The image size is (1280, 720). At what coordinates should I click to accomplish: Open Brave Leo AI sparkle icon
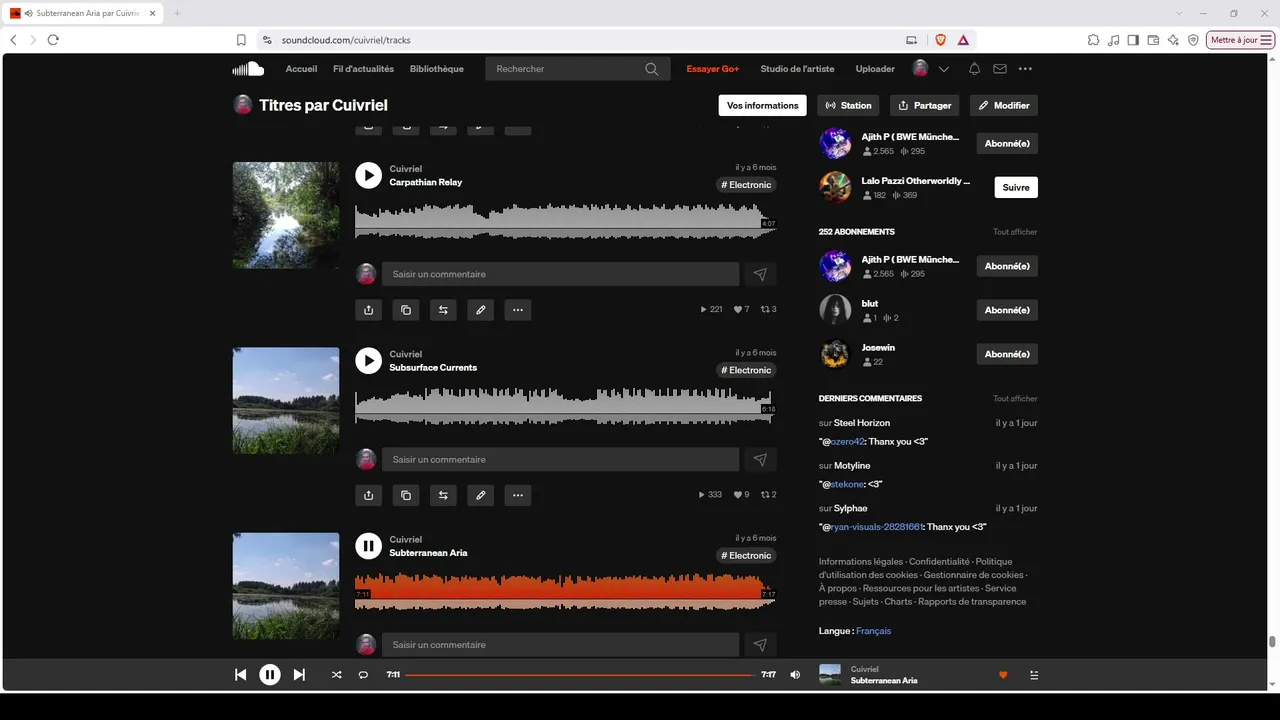pyautogui.click(x=1173, y=40)
